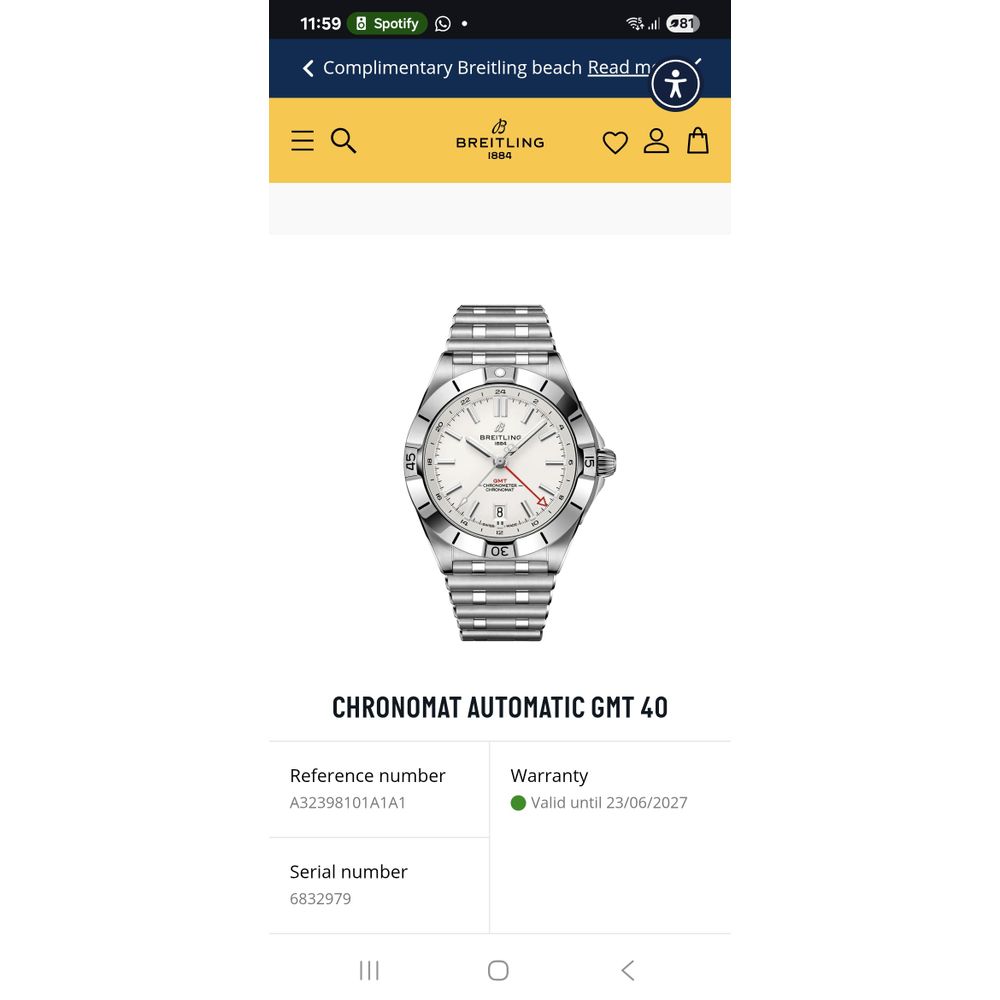Tap the Android recent apps button
1000x1000 pixels.
369,970
